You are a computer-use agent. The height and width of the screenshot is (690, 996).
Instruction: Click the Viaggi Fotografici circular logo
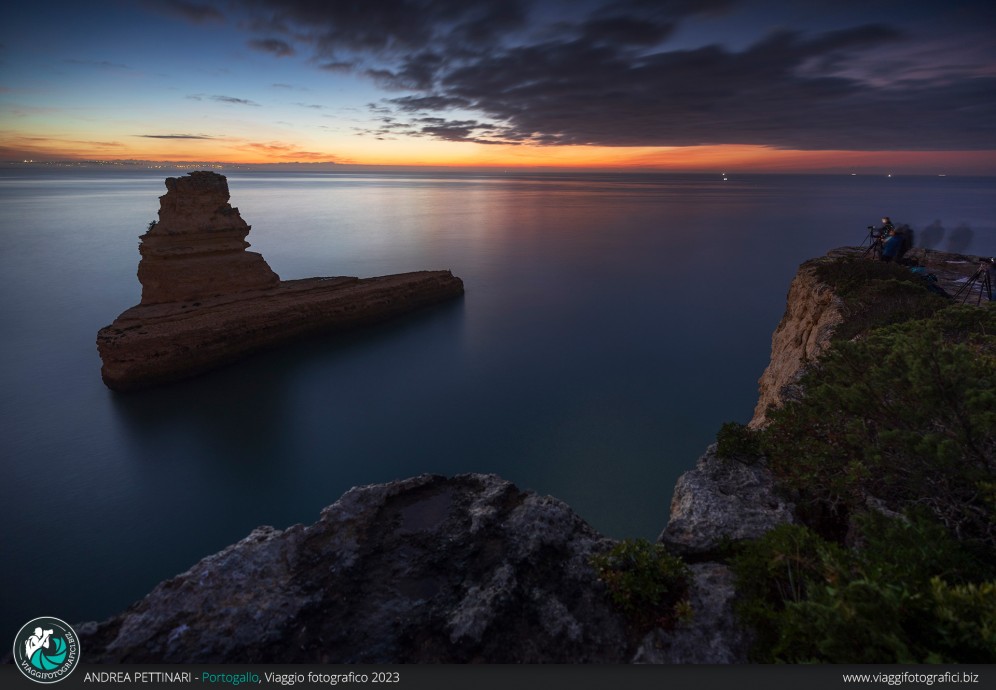pos(46,649)
